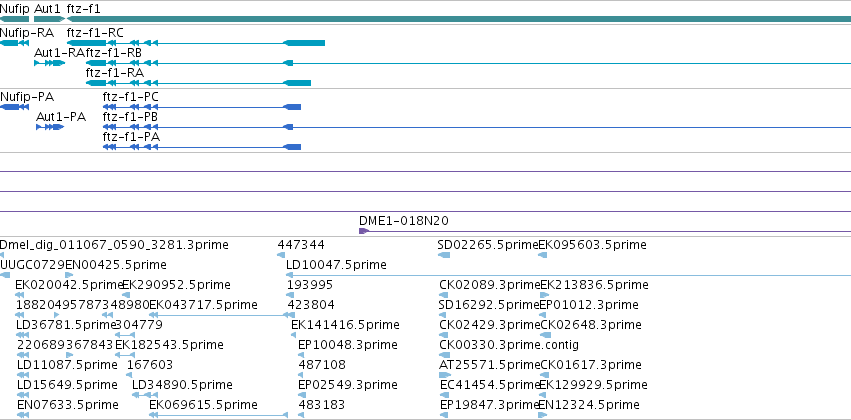Click the CK02429.3prime label
Viewport: 851px width, 420px height.
490,325
